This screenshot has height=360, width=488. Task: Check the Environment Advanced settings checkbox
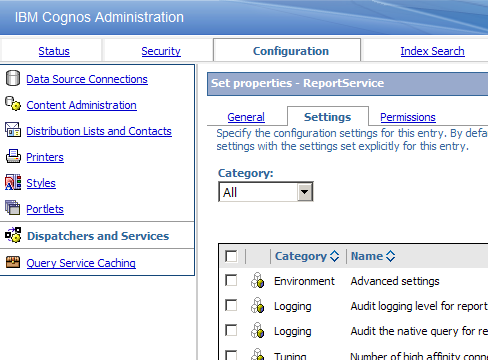(231, 280)
